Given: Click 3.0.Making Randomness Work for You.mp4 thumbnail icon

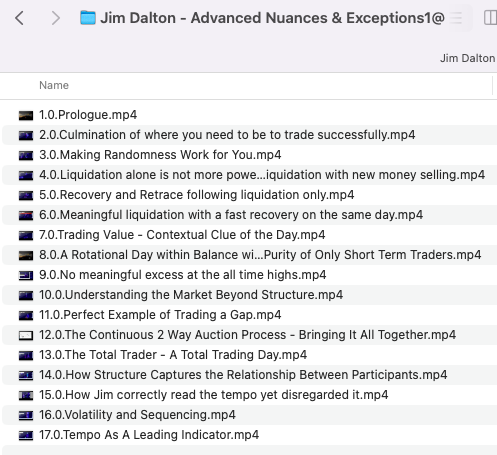Looking at the screenshot, I should point(26,155).
